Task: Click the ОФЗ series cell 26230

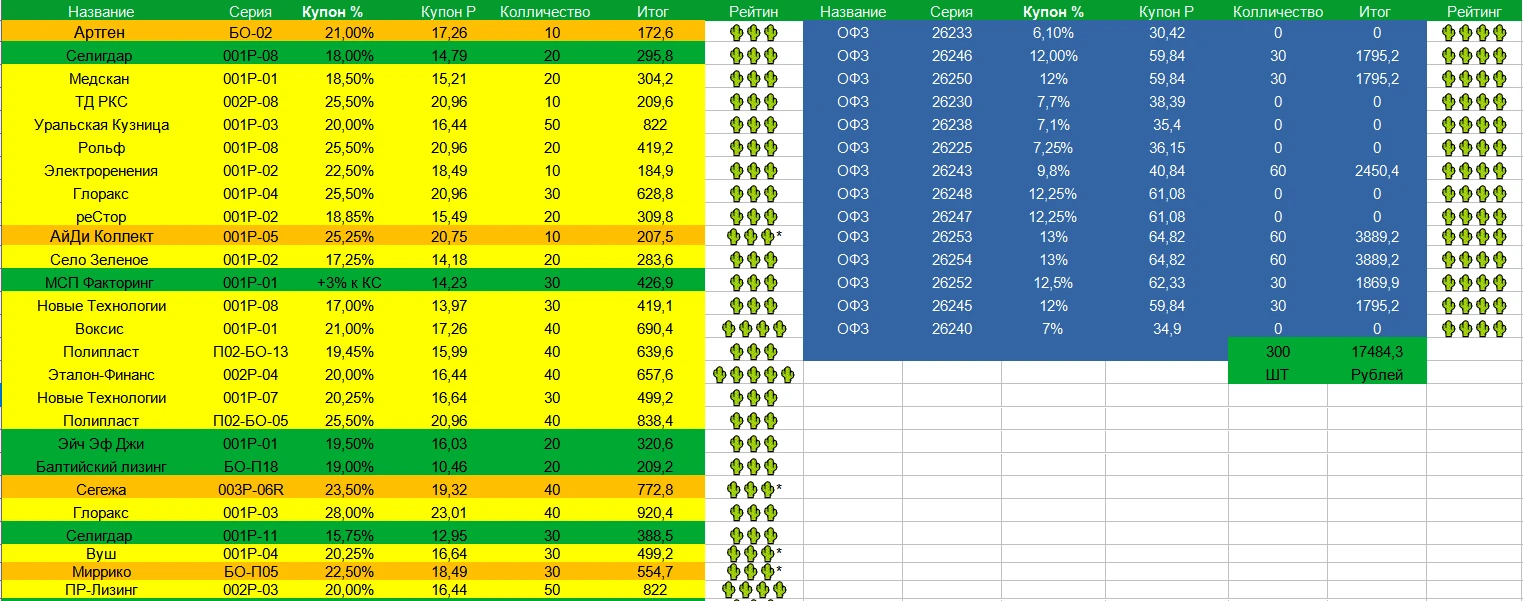Action: (x=952, y=102)
